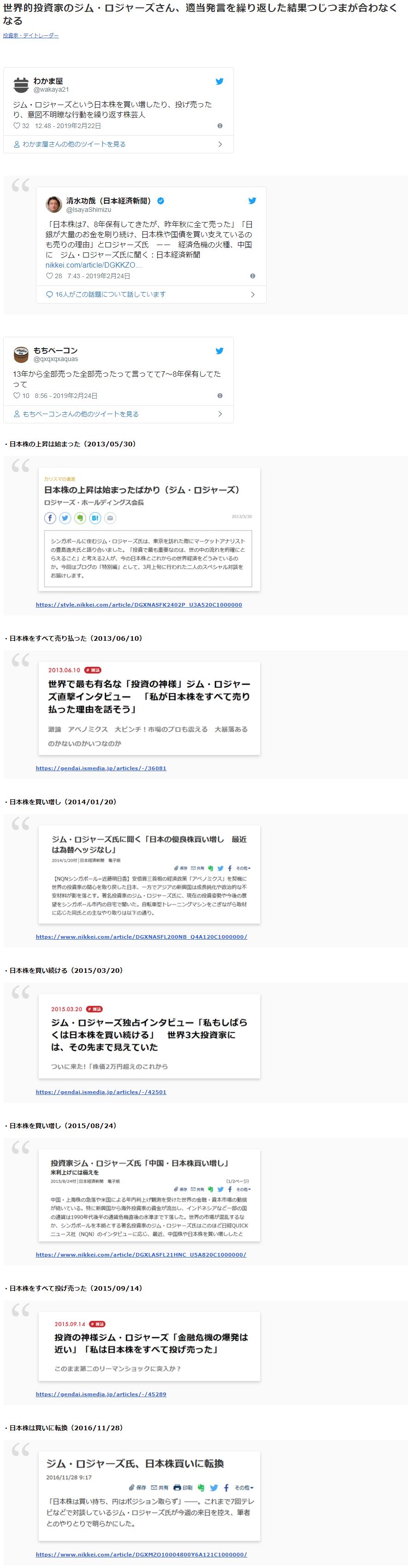Open その他 dropdown in 2014/1/20 article
The height and width of the screenshot is (1568, 410).
point(243,869)
